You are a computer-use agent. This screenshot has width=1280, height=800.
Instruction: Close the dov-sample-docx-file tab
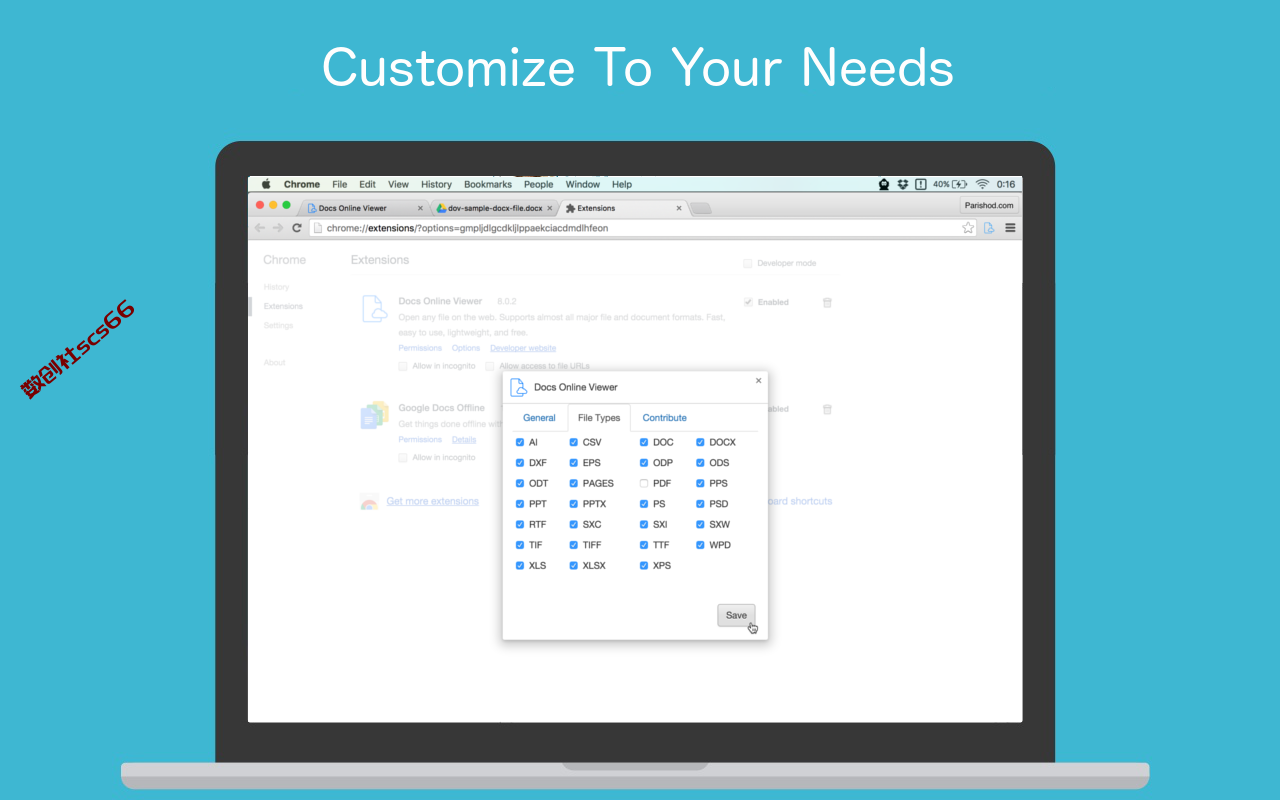549,208
